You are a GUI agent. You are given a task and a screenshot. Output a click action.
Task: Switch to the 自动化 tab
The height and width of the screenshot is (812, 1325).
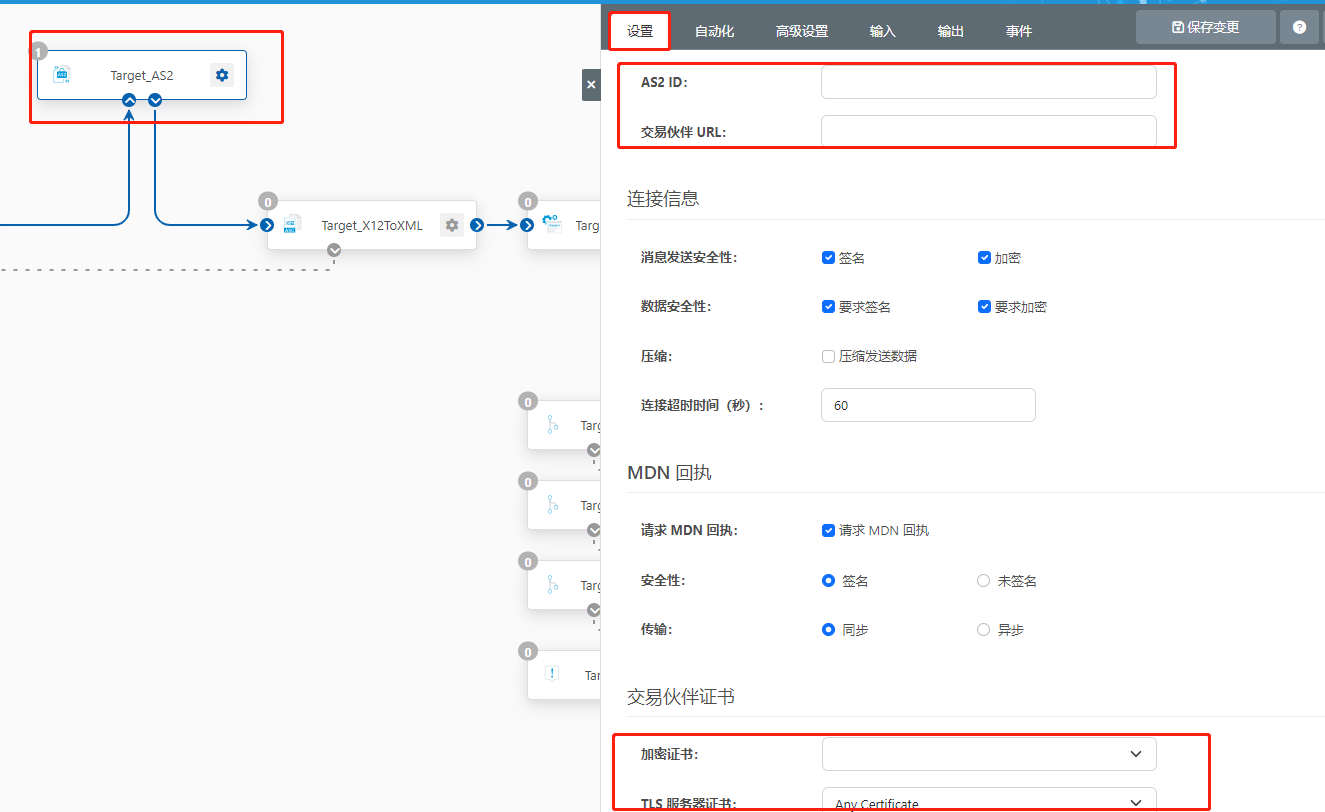(x=714, y=31)
